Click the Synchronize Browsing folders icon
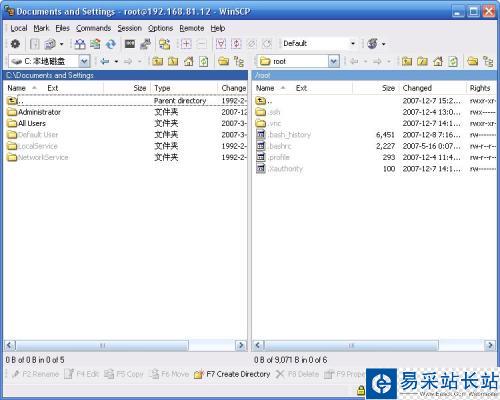 165,44
